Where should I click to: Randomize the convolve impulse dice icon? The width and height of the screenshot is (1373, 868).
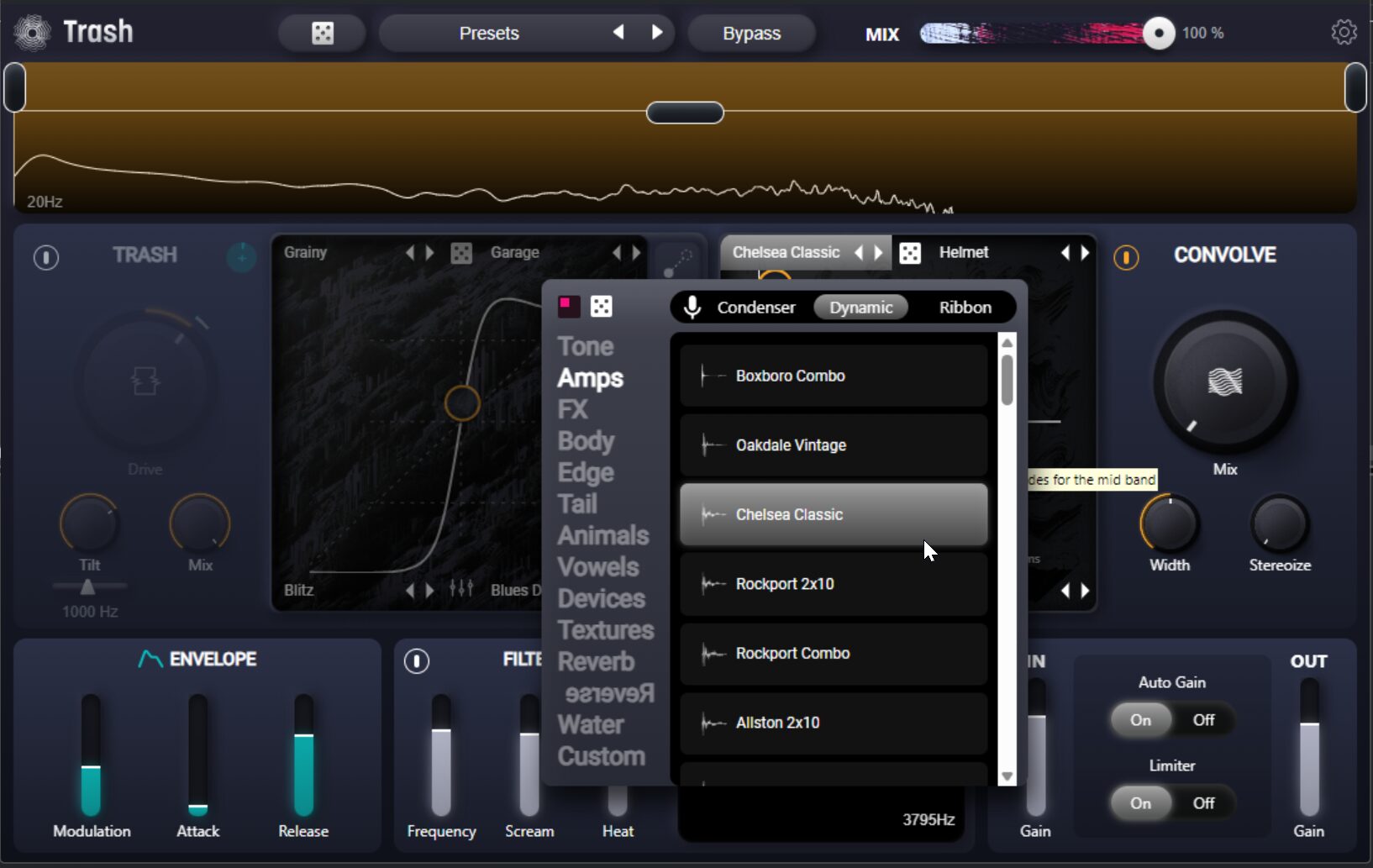point(910,253)
